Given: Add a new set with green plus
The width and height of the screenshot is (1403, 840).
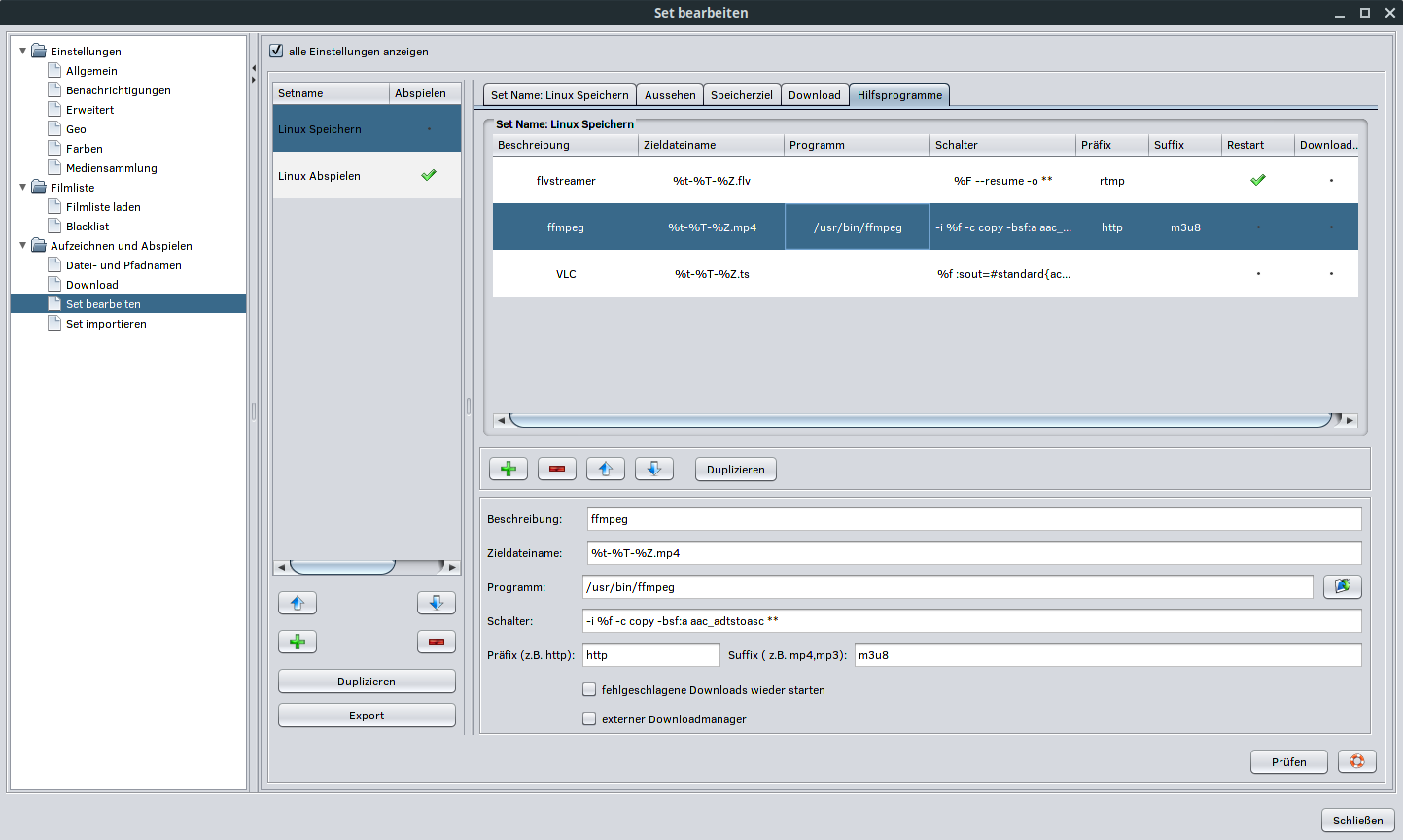Looking at the screenshot, I should (298, 643).
